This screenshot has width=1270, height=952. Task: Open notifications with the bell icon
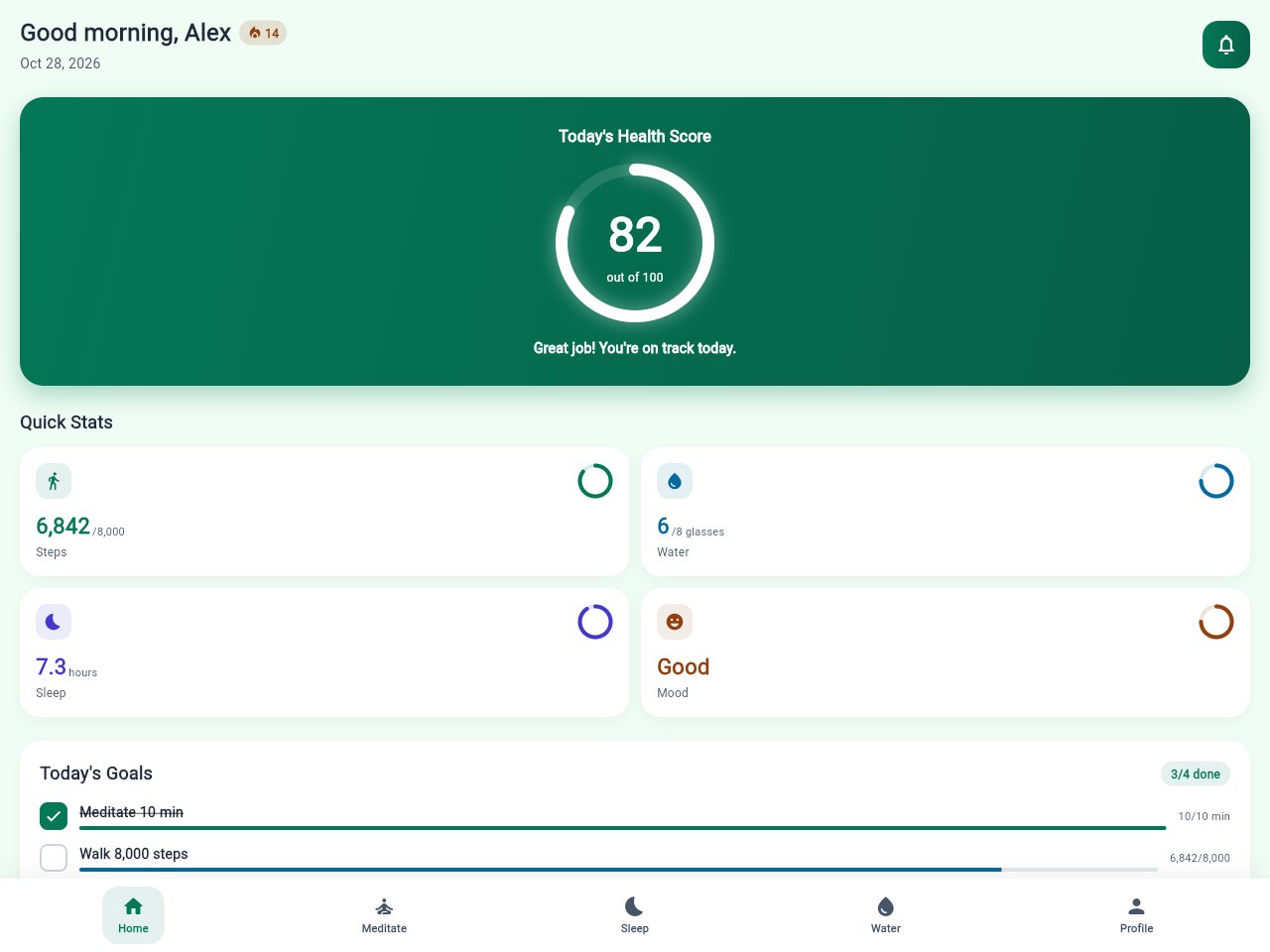tap(1226, 45)
